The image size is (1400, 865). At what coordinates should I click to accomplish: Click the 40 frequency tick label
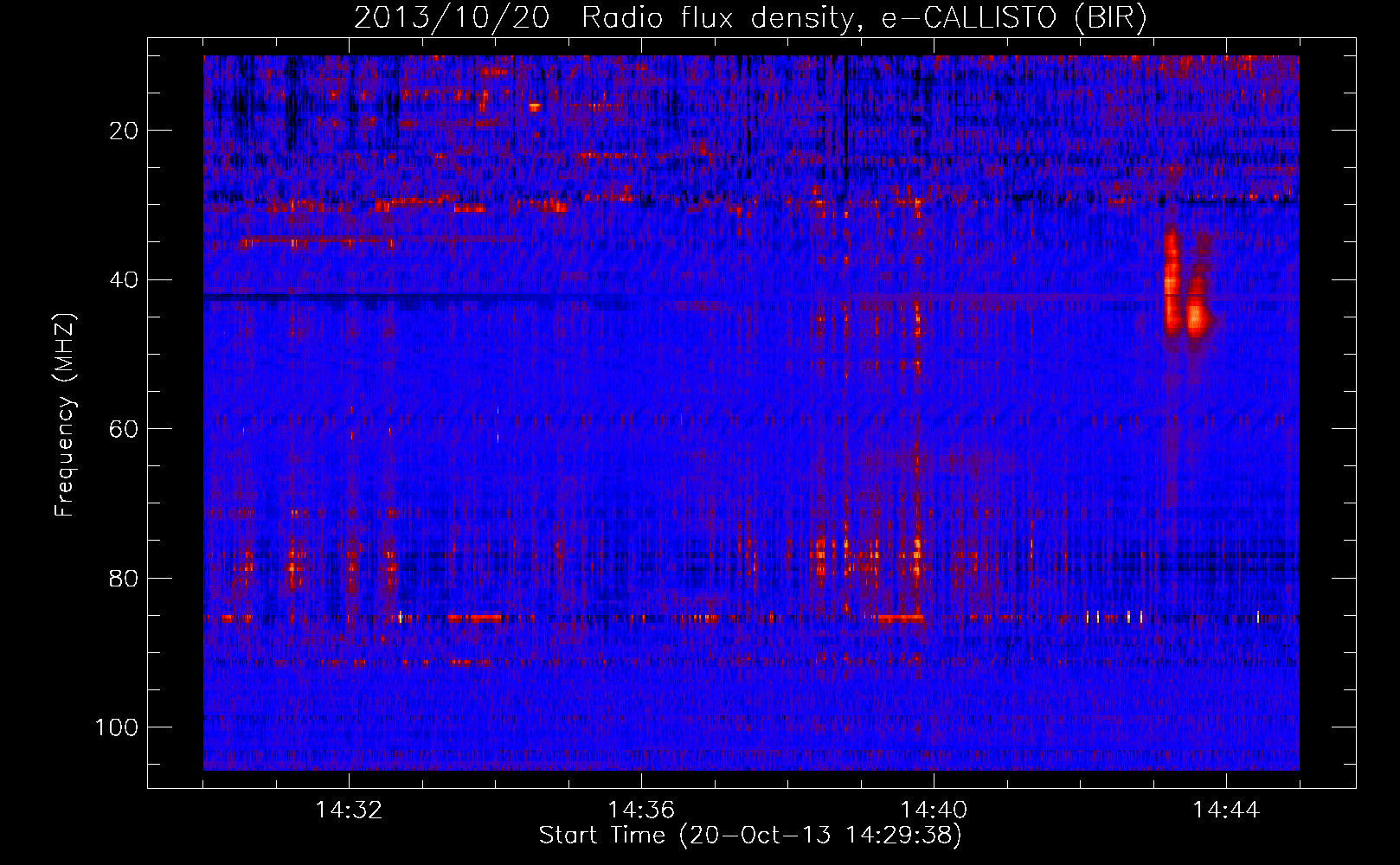[124, 280]
